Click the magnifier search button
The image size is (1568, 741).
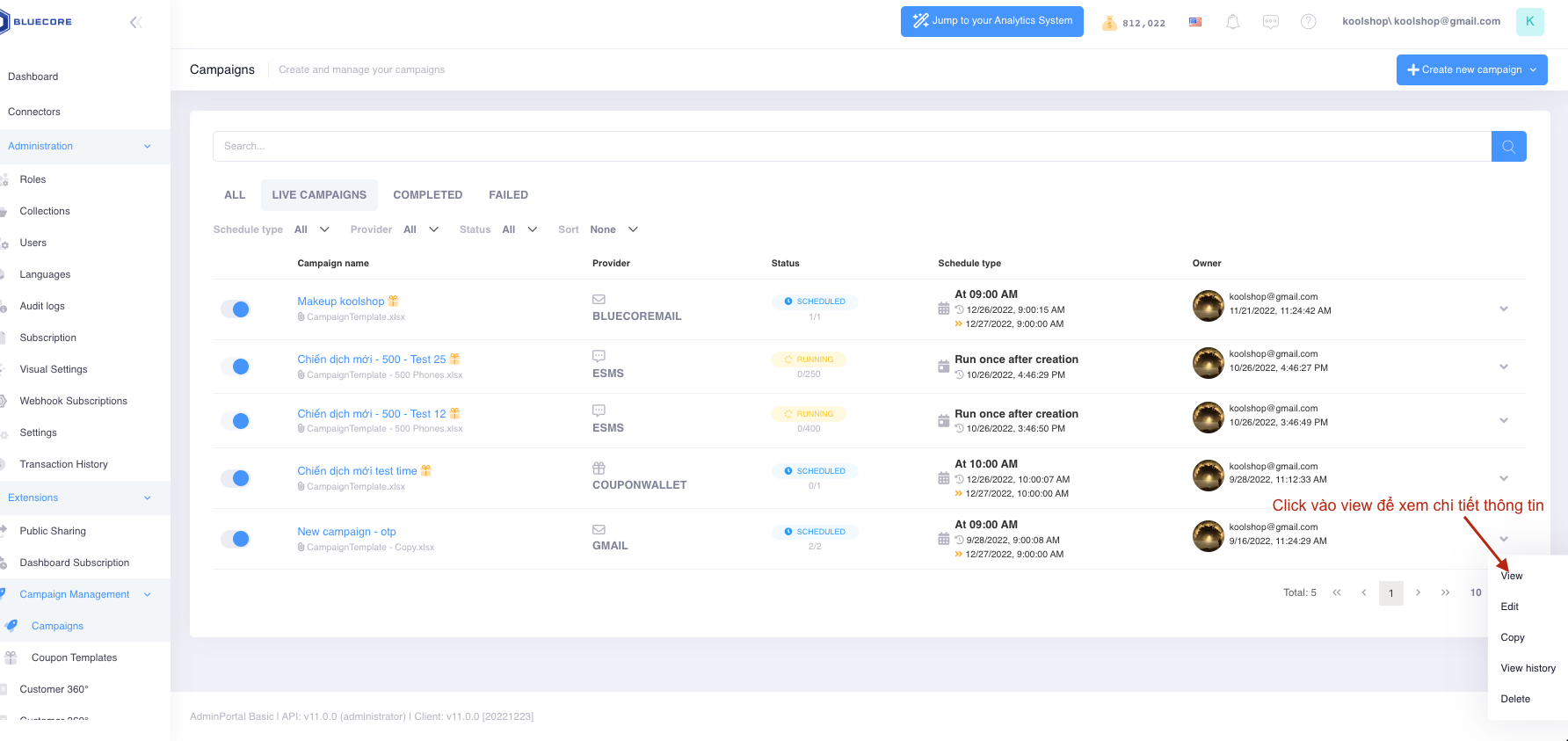point(1508,147)
